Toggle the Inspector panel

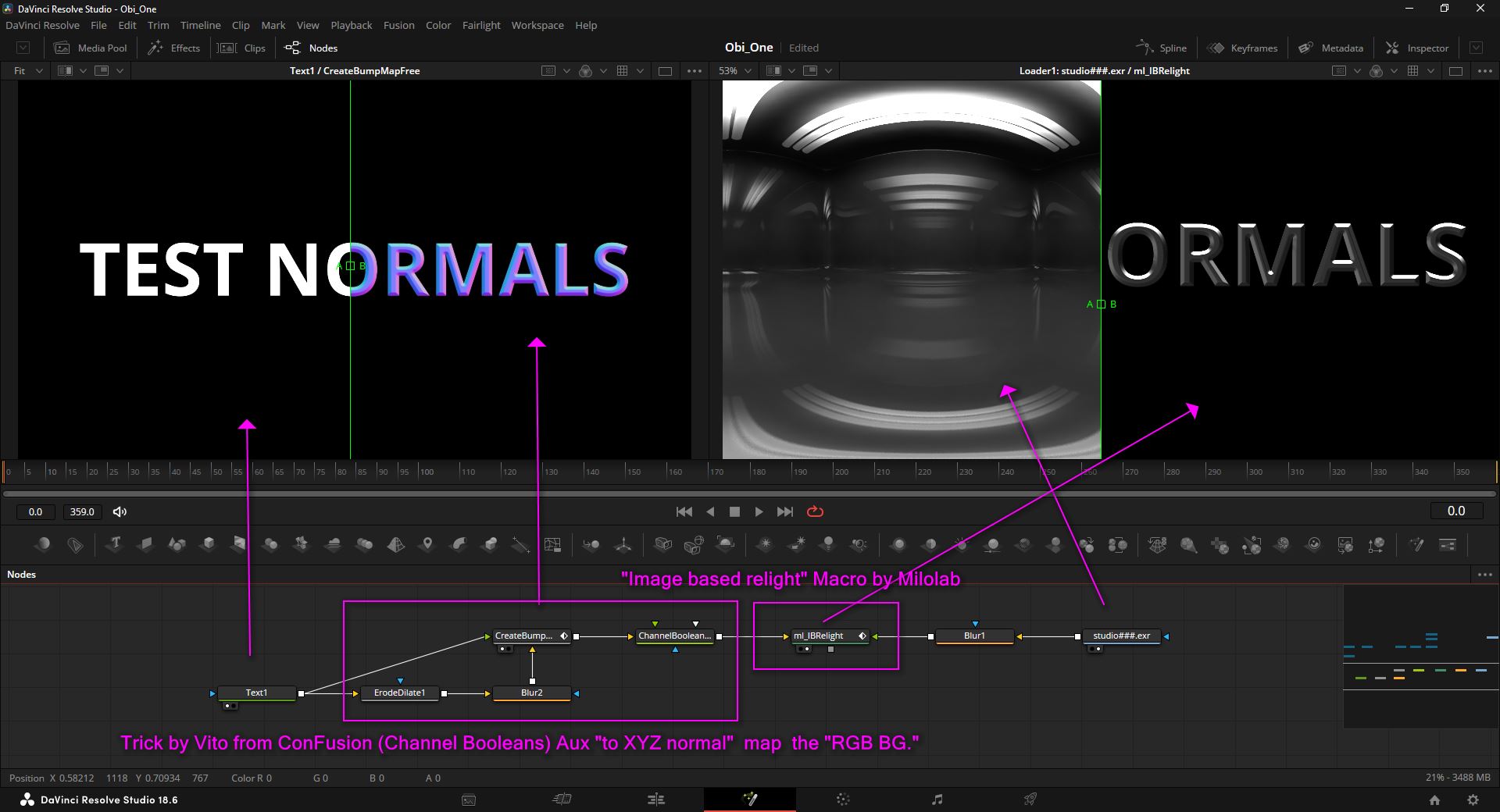tap(1417, 48)
